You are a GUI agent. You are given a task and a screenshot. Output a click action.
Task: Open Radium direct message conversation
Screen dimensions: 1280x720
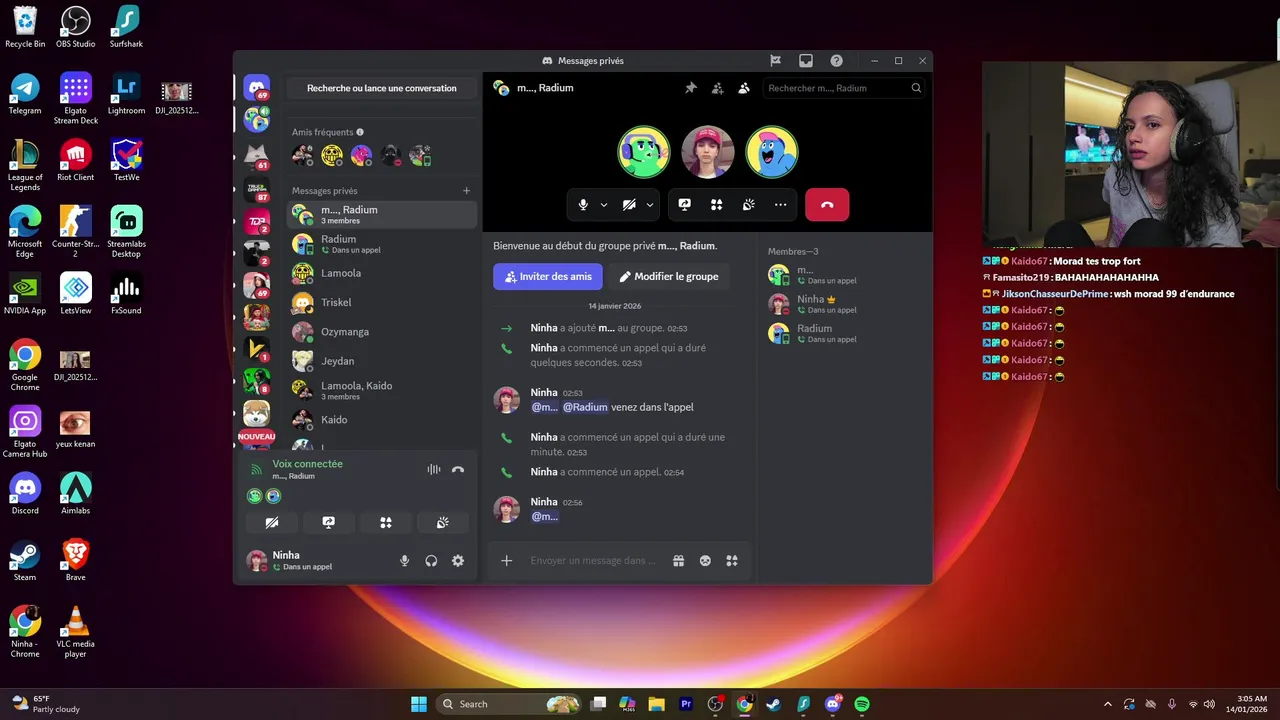pyautogui.click(x=382, y=244)
